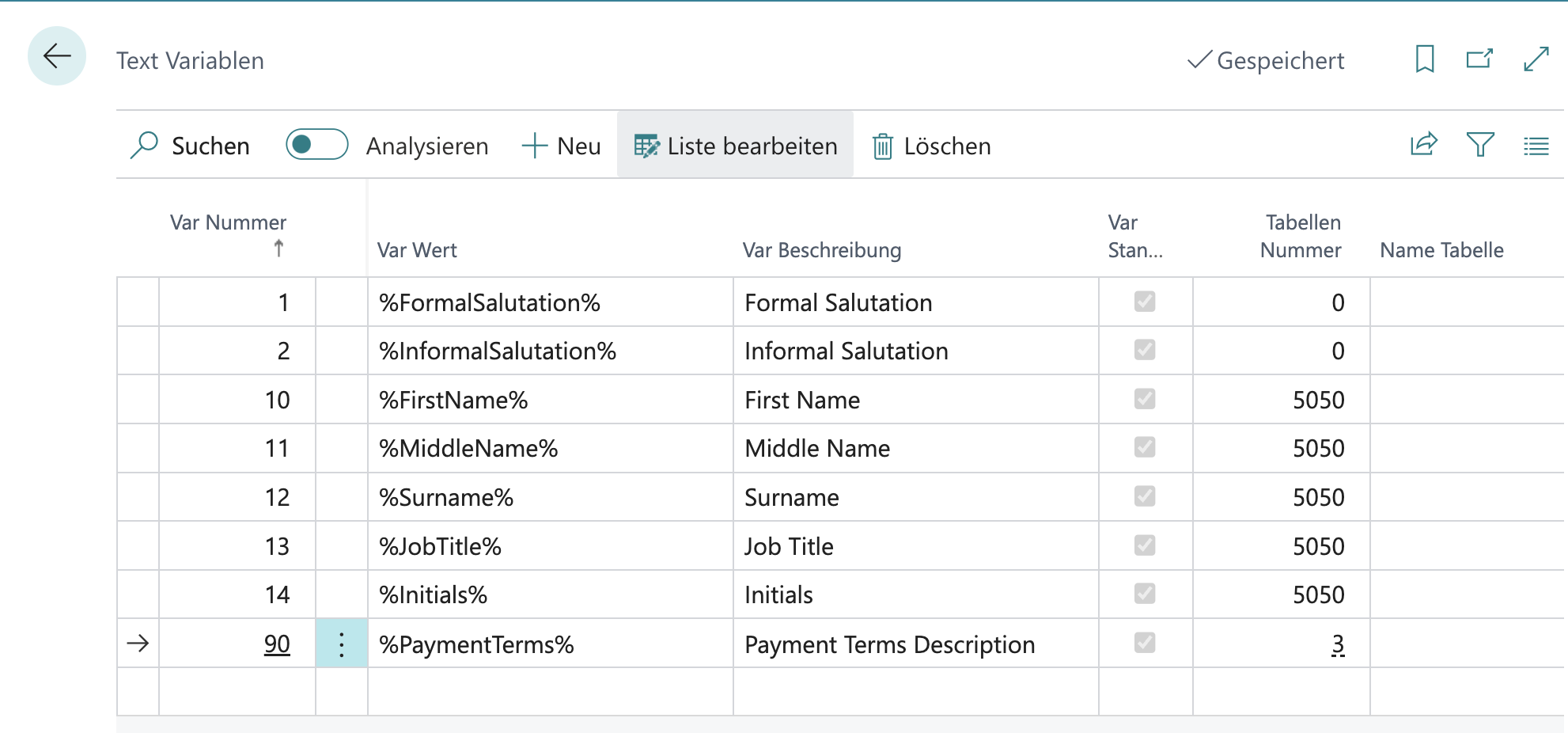This screenshot has width=1568, height=733.
Task: Select %FormalSalutation% cell
Action: 551,302
